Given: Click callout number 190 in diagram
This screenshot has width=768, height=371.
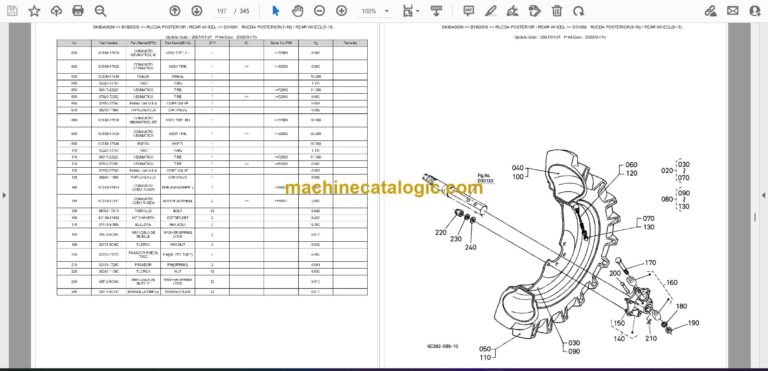Looking at the screenshot, I should click(x=693, y=323).
